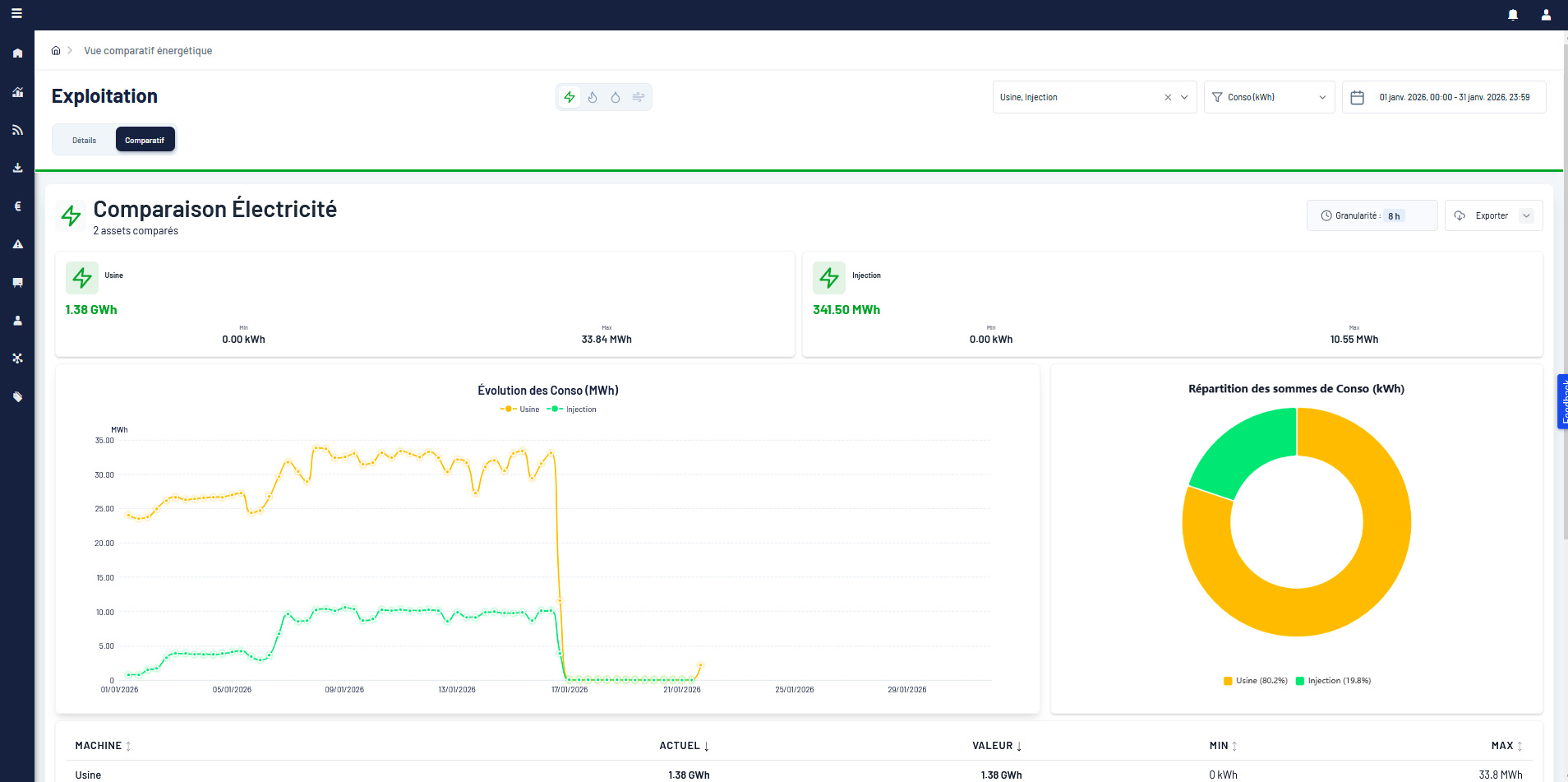Select the Comparatif tab
Viewport: 1568px width, 782px height.
click(145, 141)
